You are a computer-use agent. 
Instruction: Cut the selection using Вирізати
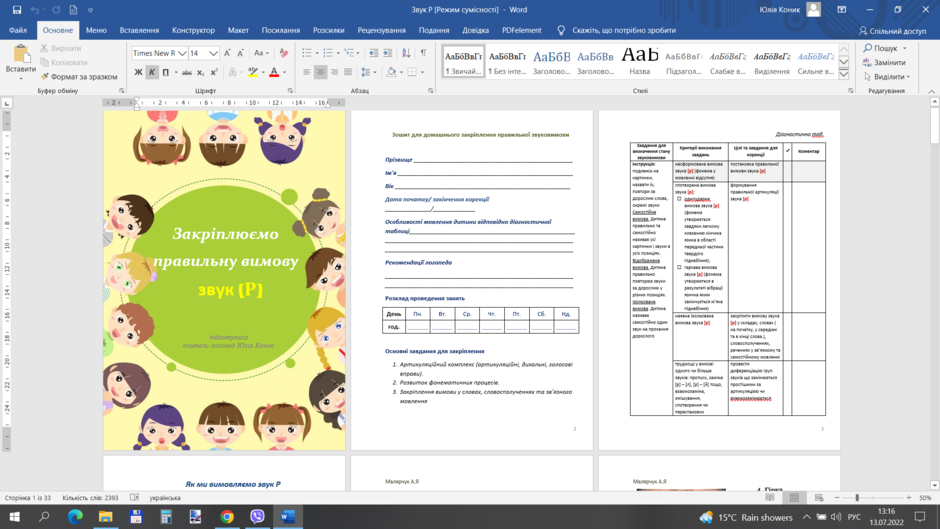(x=61, y=48)
